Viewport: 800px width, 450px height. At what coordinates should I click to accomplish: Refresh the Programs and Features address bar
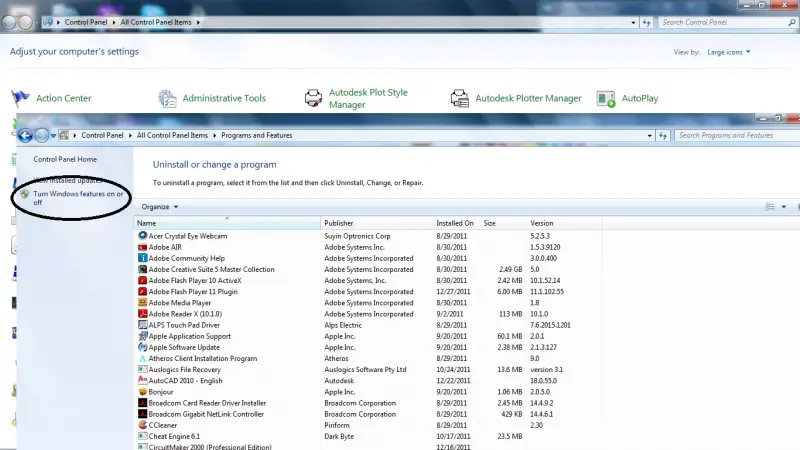[663, 136]
